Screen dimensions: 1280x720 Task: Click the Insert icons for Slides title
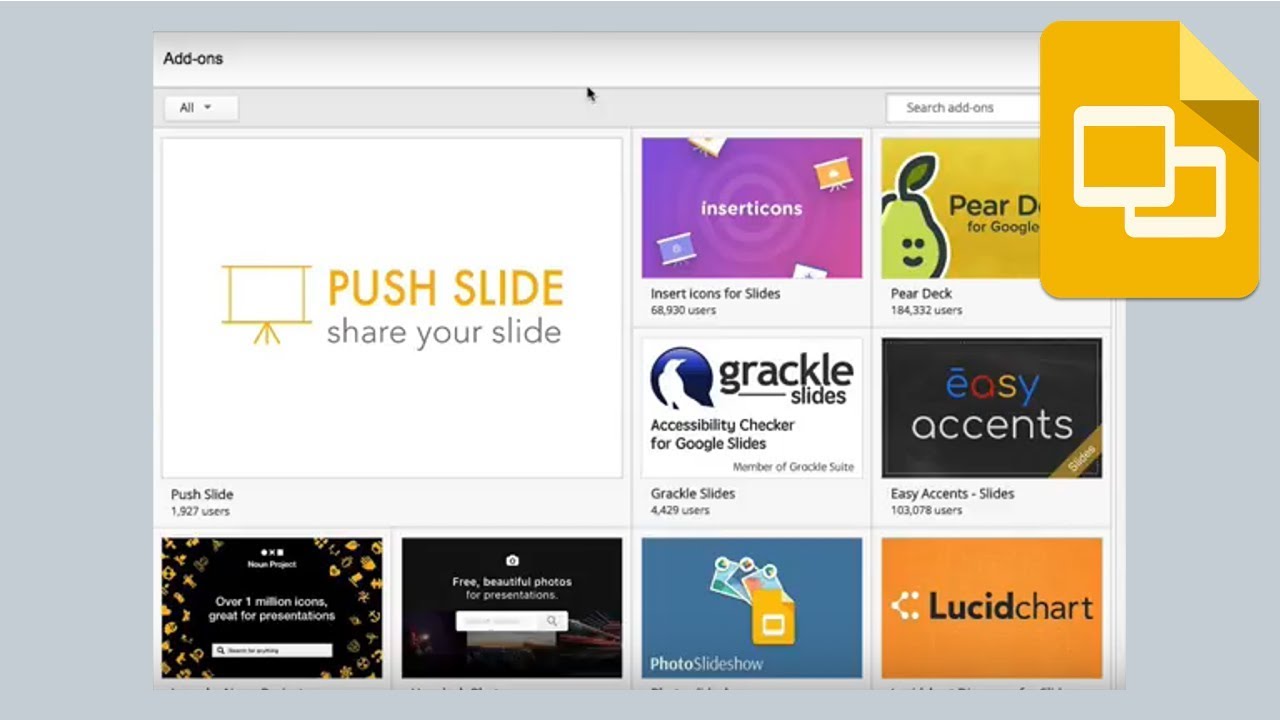point(715,294)
